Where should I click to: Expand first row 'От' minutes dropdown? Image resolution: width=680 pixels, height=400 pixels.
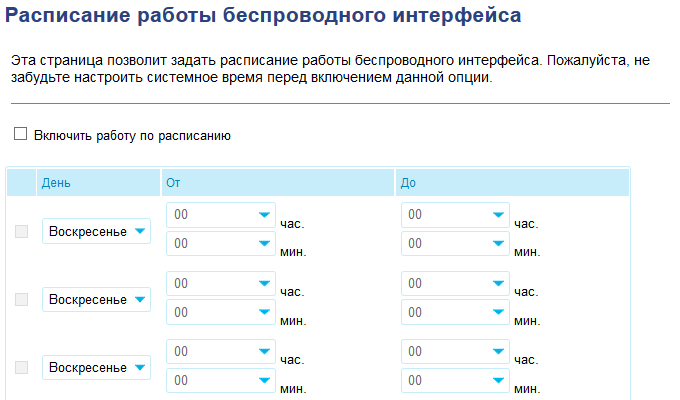click(221, 243)
